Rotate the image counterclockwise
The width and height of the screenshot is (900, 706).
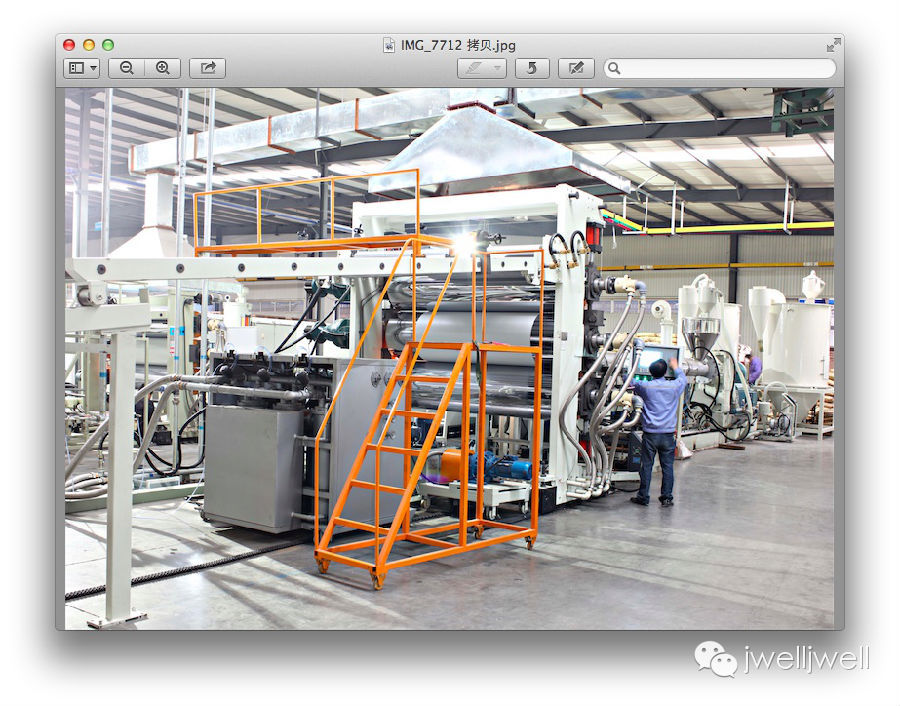point(532,68)
